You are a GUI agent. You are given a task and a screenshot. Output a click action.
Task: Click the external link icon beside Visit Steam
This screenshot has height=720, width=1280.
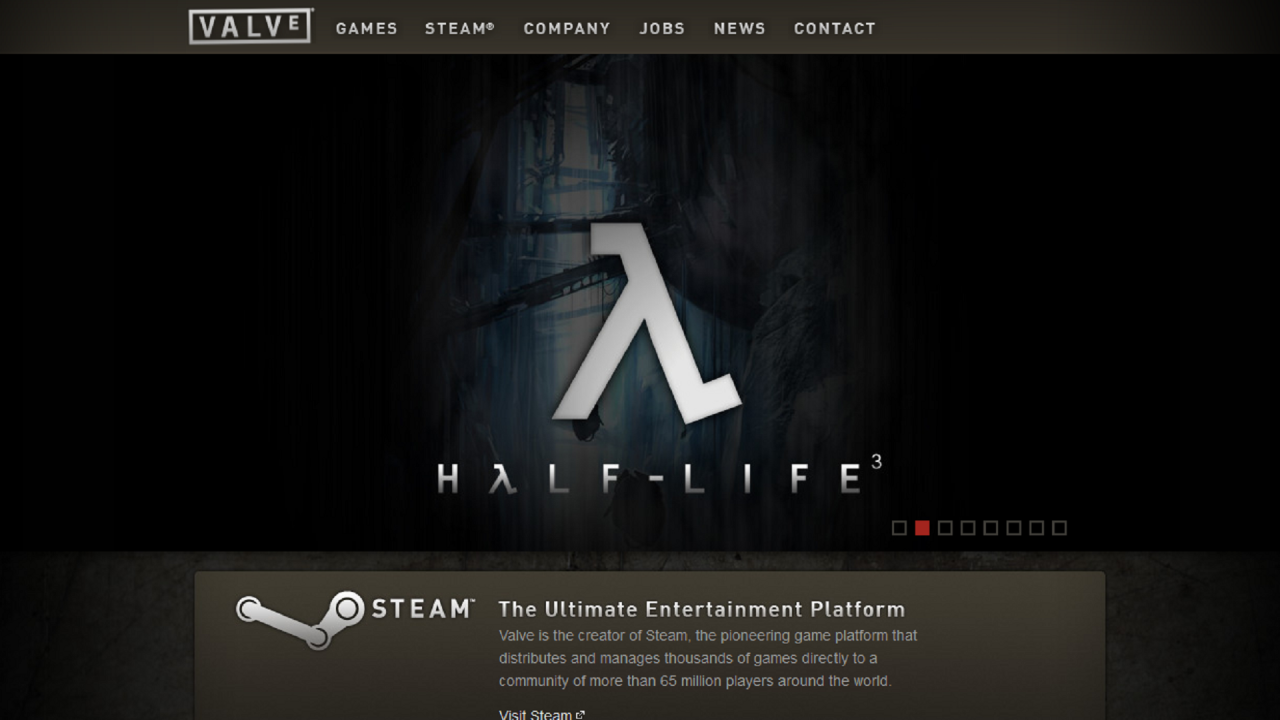point(580,715)
